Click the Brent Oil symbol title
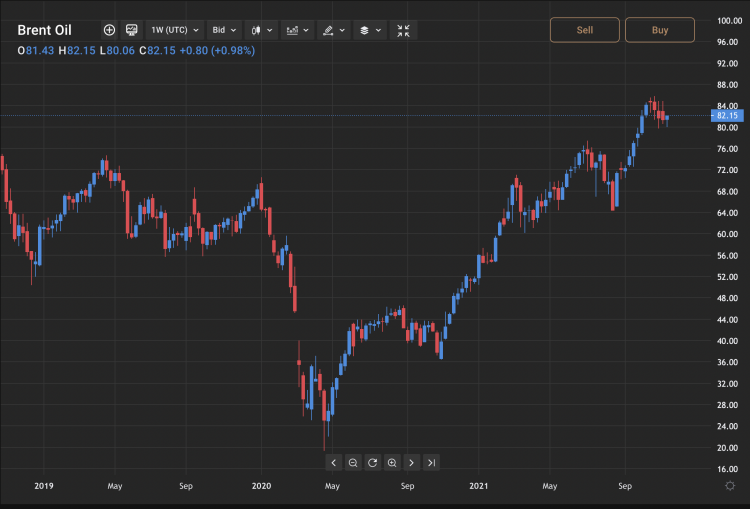The height and width of the screenshot is (509, 750). [x=44, y=30]
